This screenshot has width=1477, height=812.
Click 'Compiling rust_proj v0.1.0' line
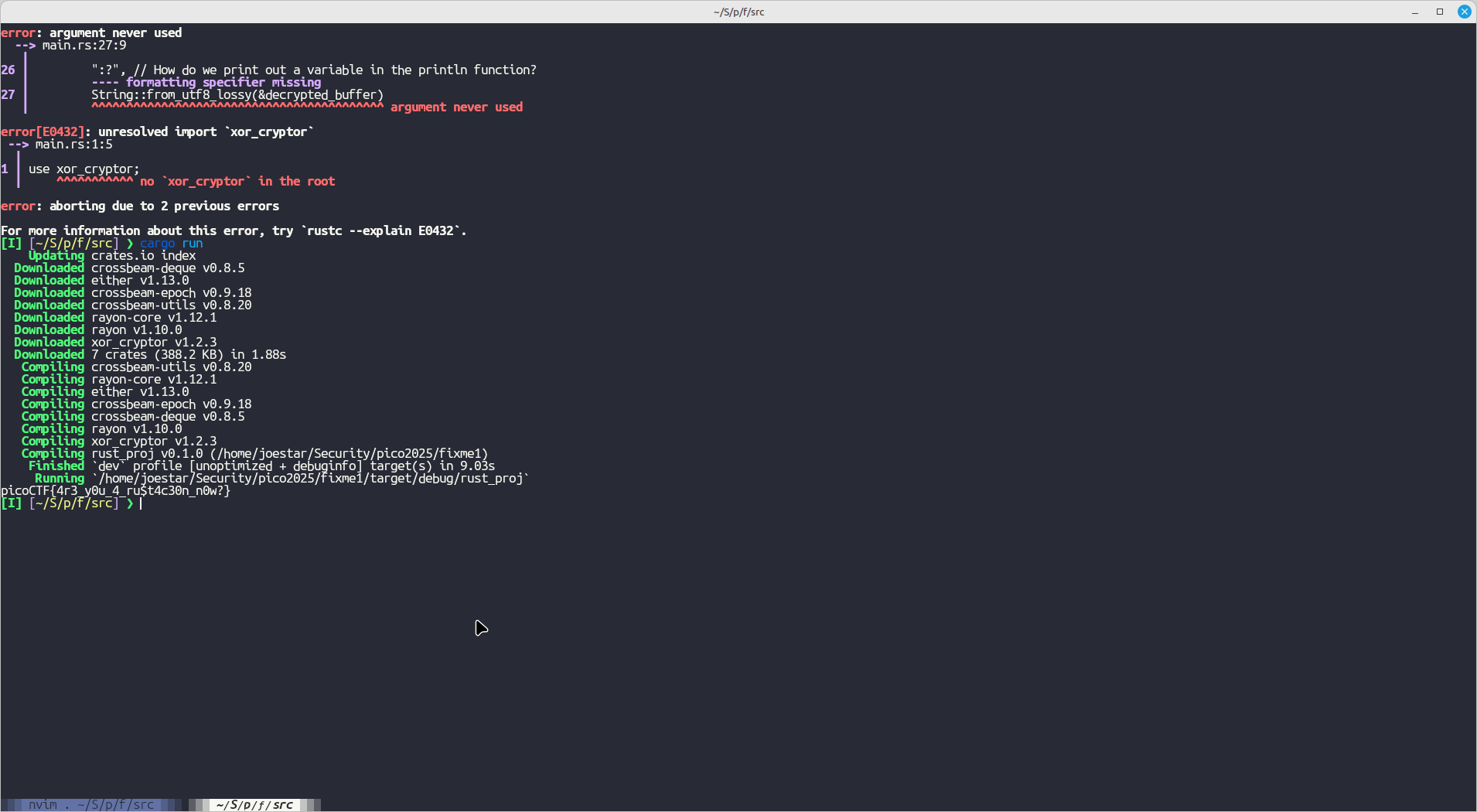pos(255,454)
